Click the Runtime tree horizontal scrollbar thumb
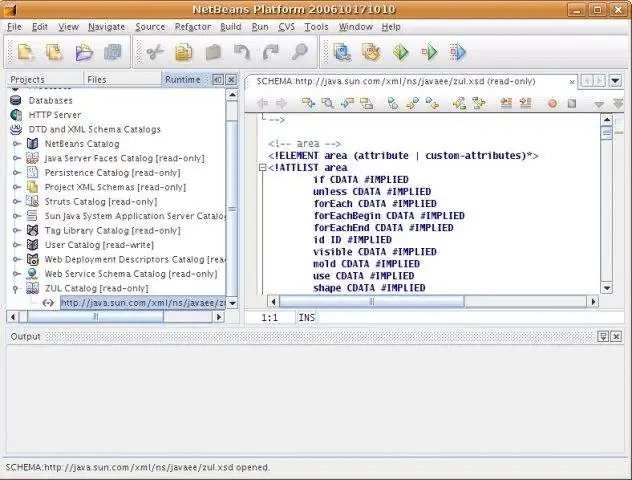This screenshot has width=632, height=480. point(95,317)
